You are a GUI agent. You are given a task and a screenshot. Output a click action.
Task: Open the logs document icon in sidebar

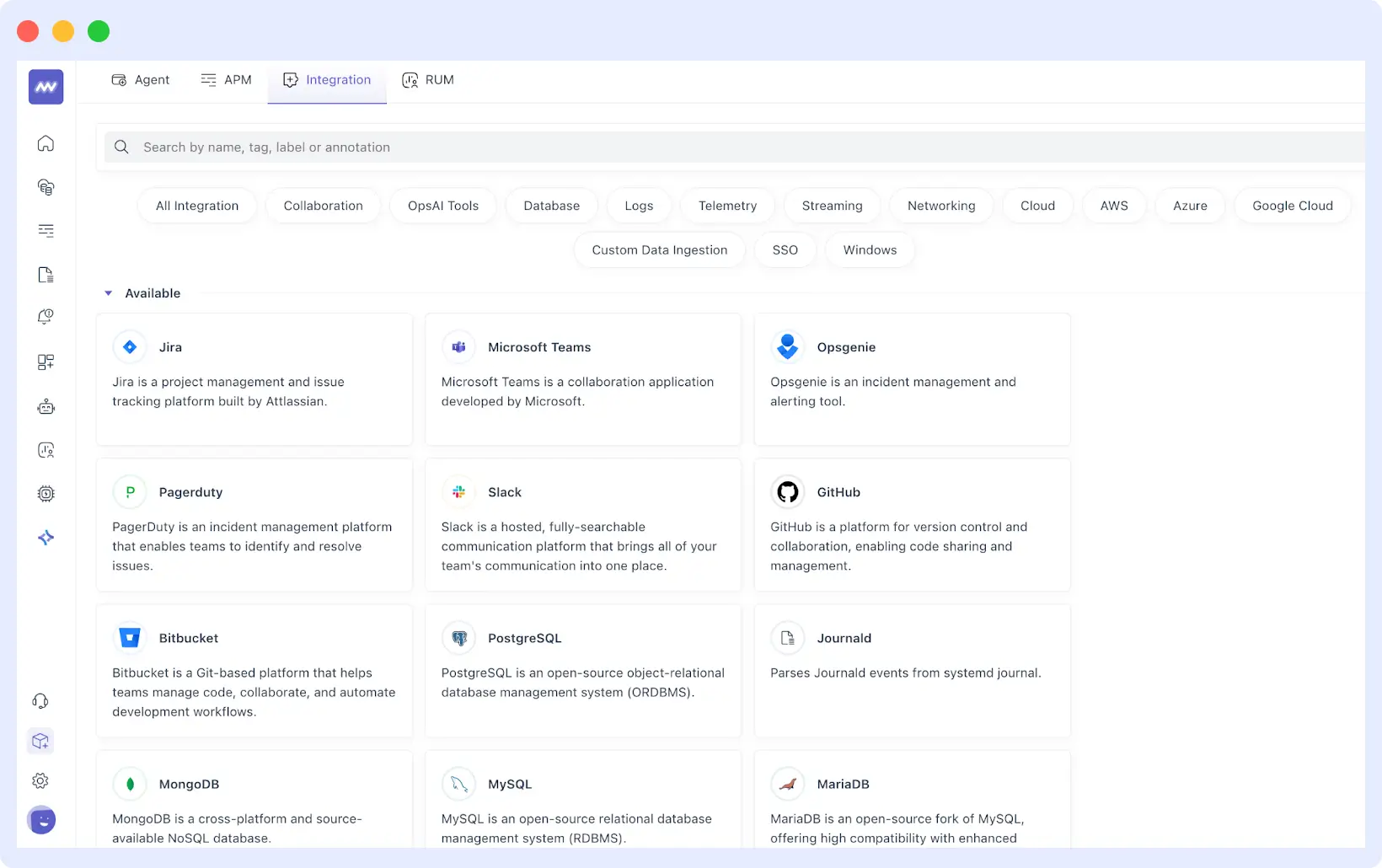pos(46,275)
